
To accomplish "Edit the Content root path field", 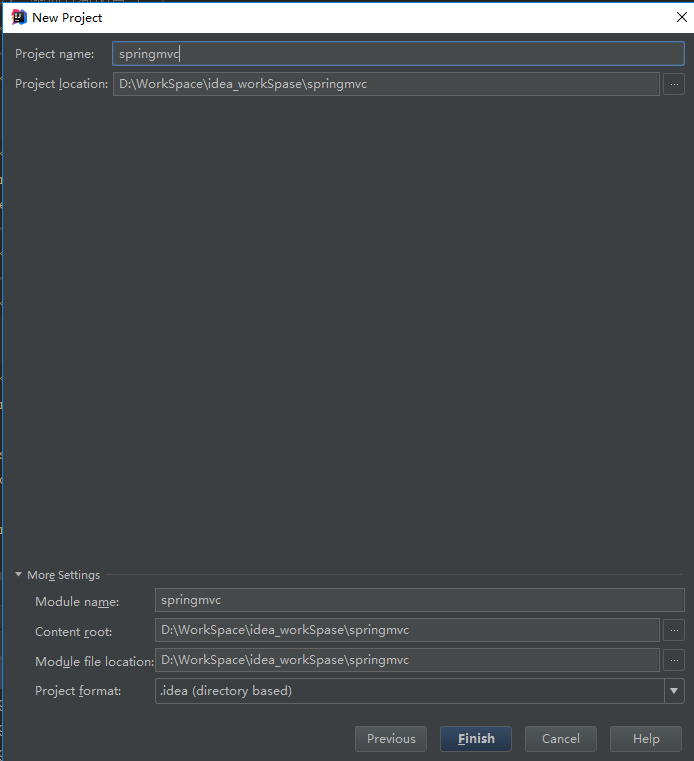I will click(x=407, y=630).
